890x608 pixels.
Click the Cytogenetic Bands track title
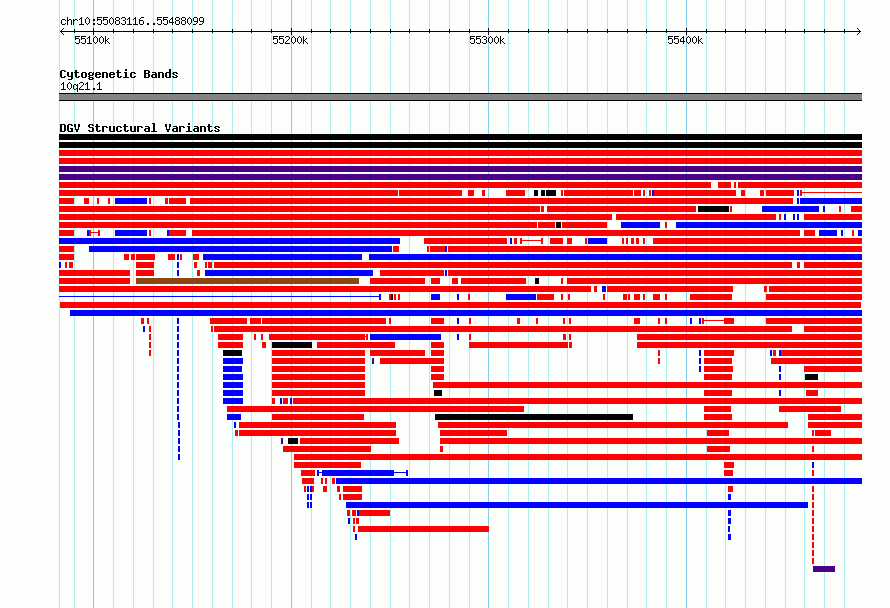coord(119,74)
